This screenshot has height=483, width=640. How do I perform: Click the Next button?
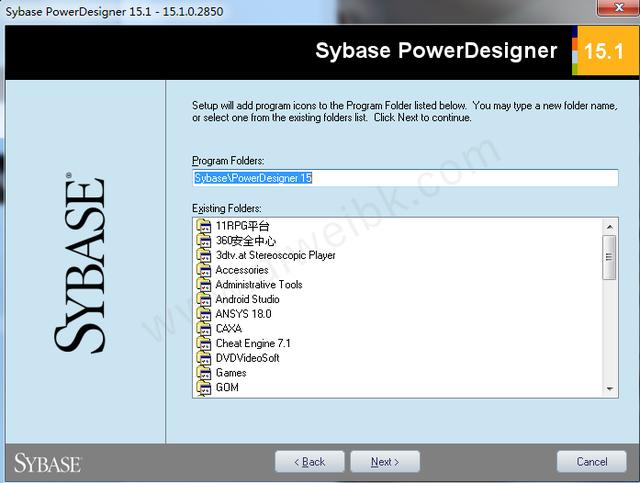385,462
